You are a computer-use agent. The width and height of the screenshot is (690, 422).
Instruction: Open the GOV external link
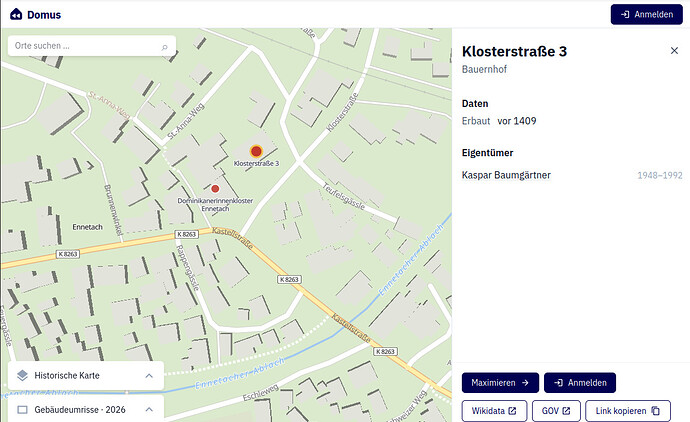point(556,411)
